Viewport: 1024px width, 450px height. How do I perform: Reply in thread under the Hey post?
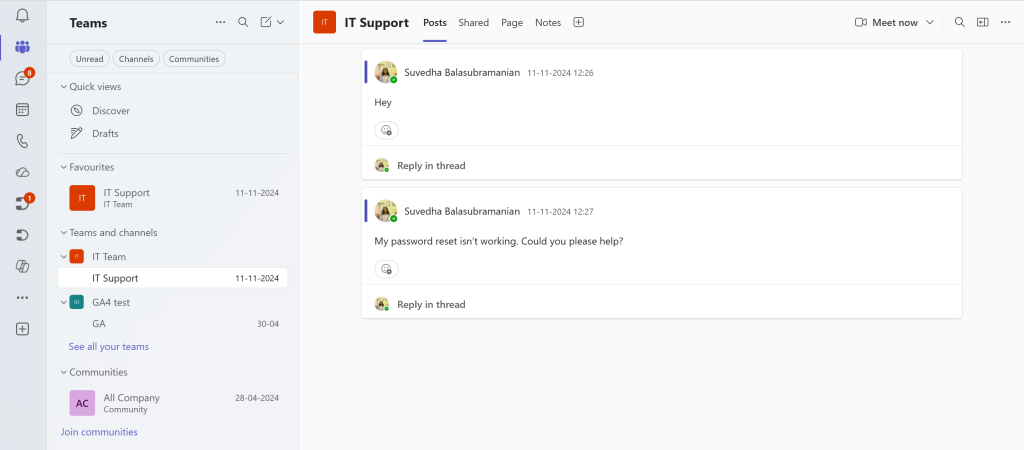pos(431,166)
